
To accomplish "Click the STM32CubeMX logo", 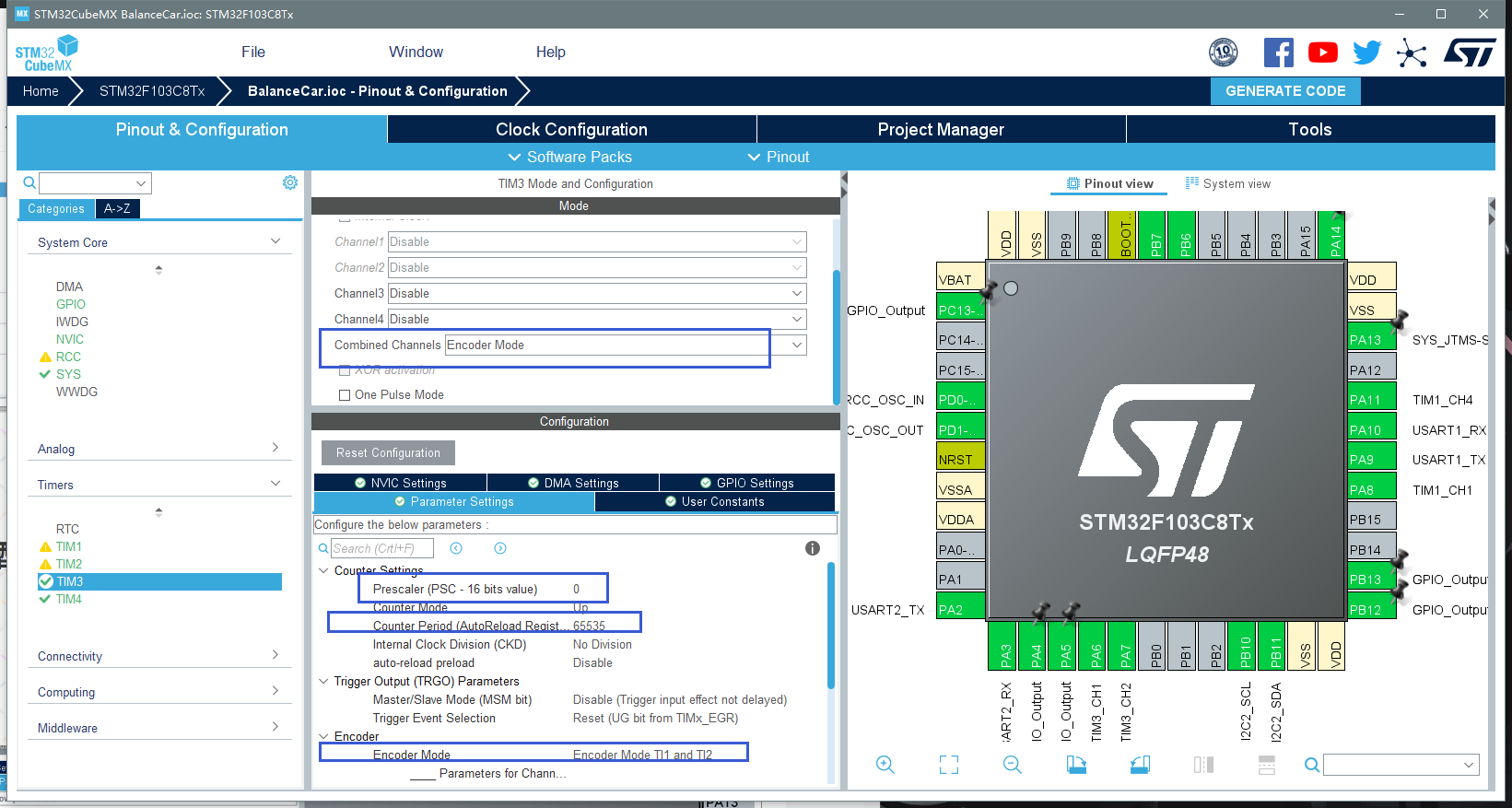I will click(x=46, y=53).
